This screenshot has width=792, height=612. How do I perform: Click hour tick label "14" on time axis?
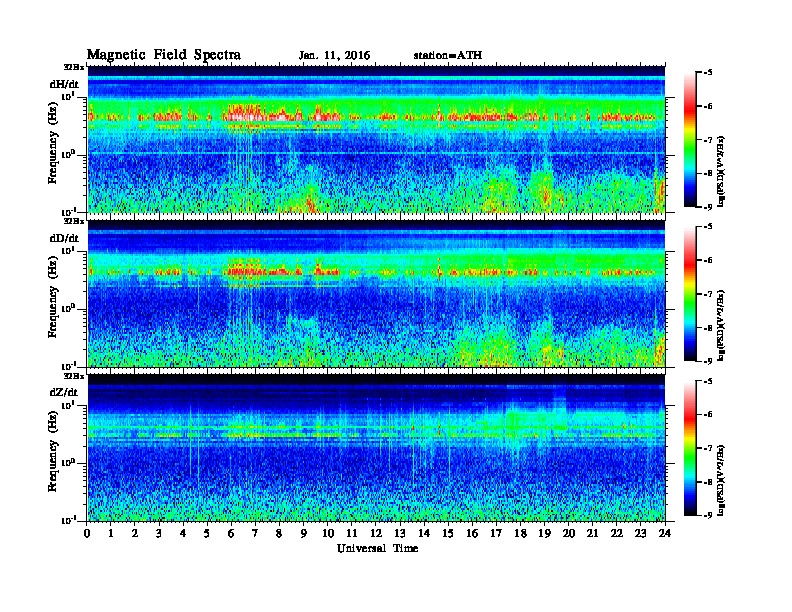pos(424,534)
